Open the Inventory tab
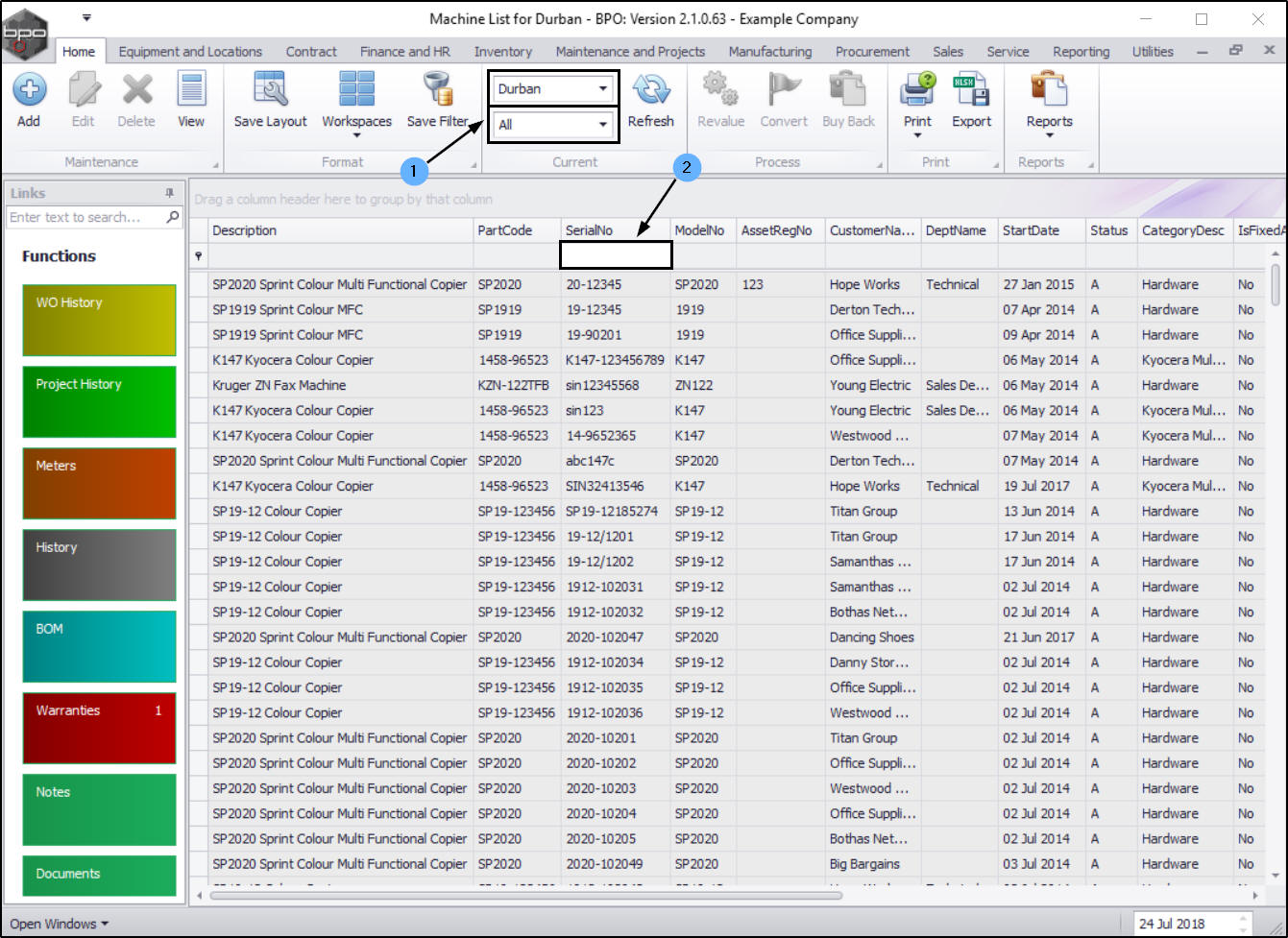The width and height of the screenshot is (1288, 938). [502, 52]
